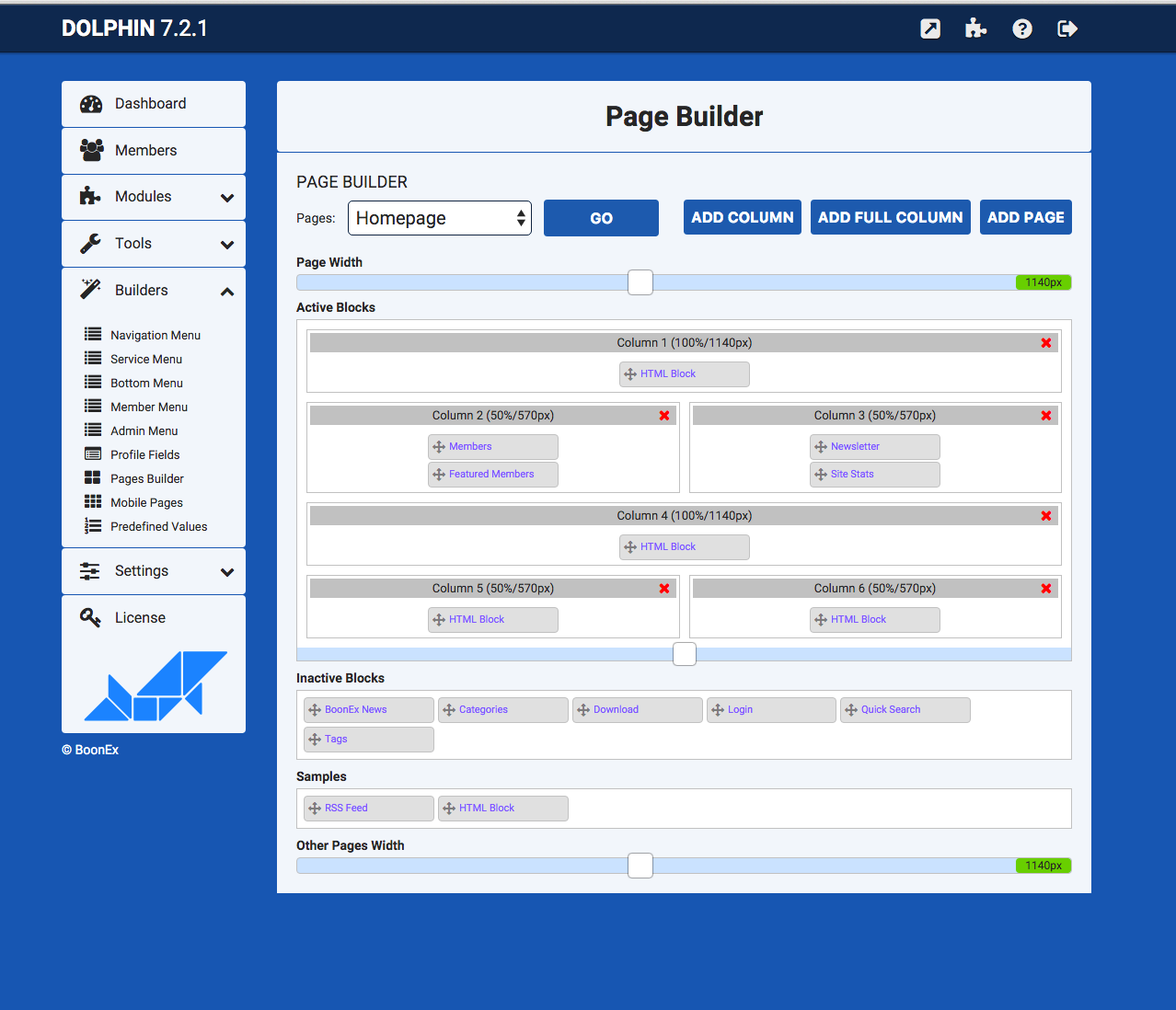The width and height of the screenshot is (1176, 1010).
Task: Click the Page Width slider handle
Action: point(640,282)
